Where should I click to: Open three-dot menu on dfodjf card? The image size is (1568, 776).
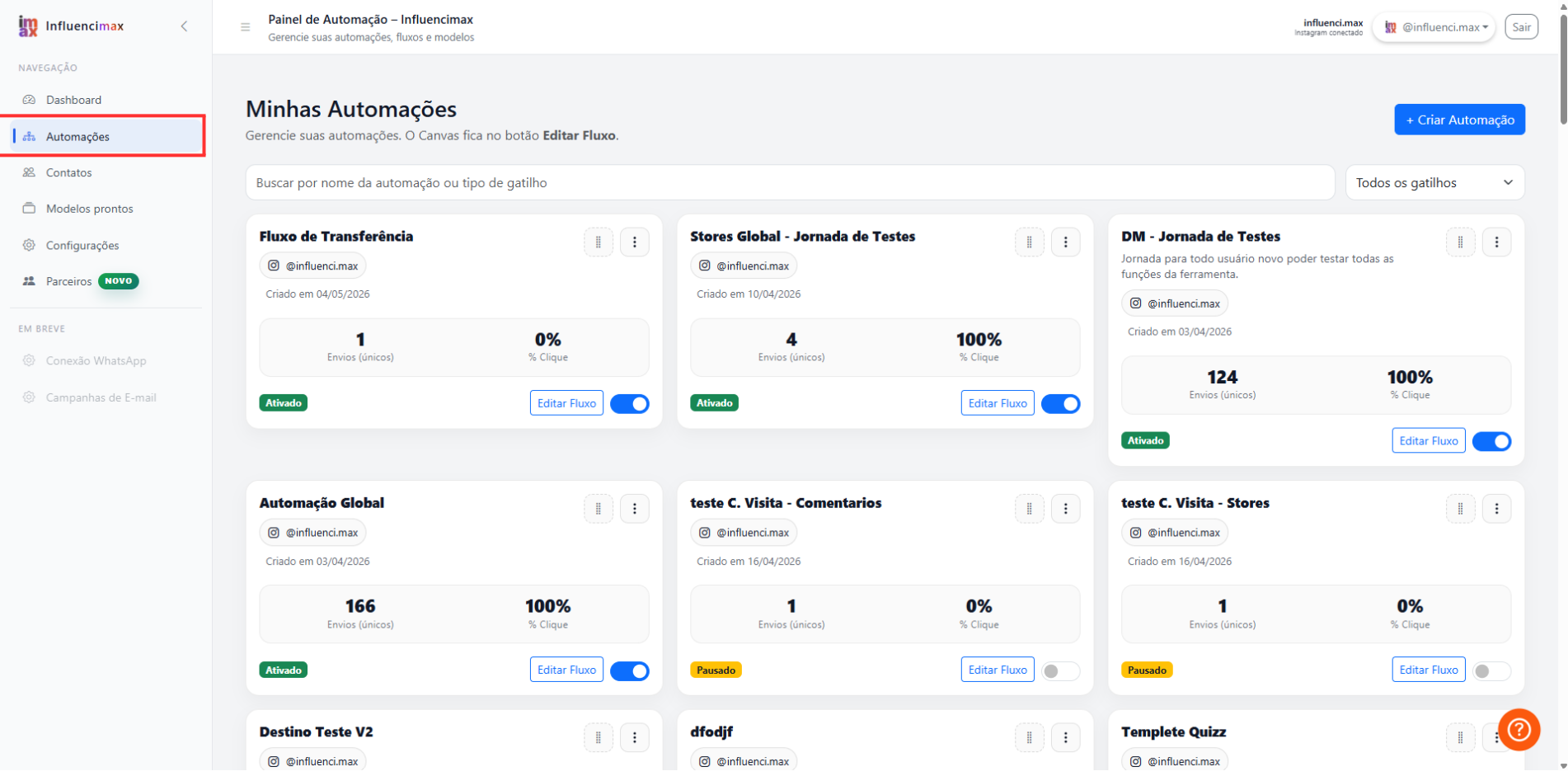1066,738
